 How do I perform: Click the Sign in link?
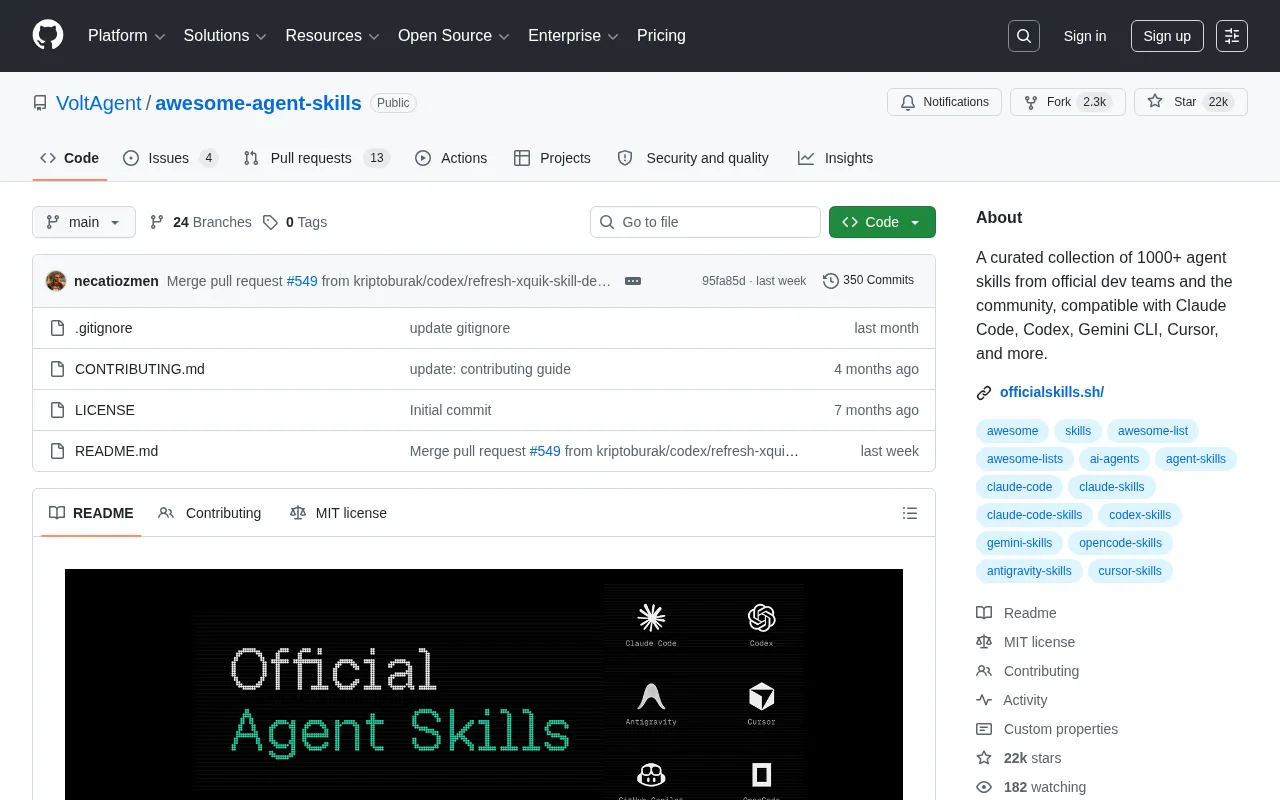(x=1085, y=36)
